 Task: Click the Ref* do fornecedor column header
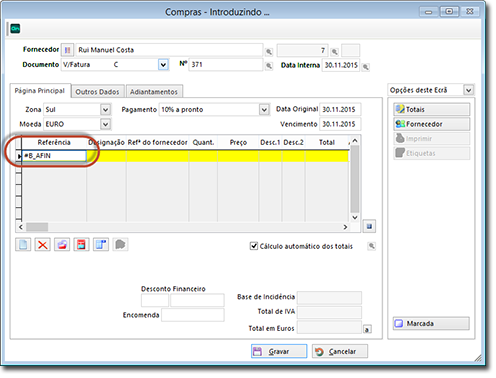point(158,143)
